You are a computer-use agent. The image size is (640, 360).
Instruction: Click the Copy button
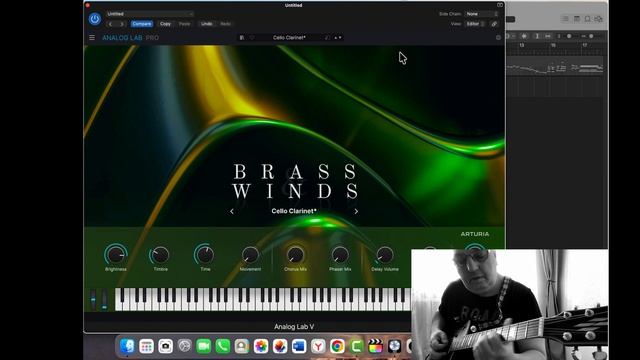point(165,24)
